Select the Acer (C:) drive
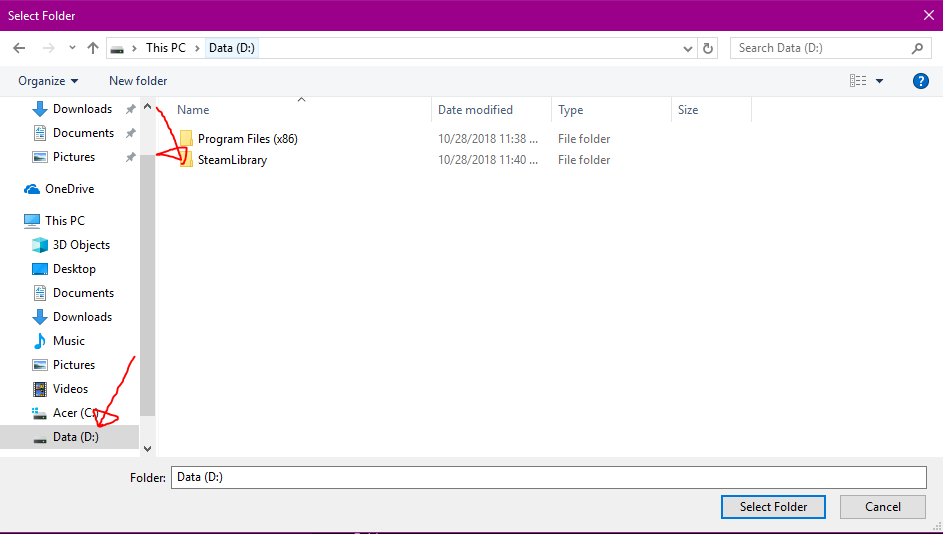 point(65,413)
